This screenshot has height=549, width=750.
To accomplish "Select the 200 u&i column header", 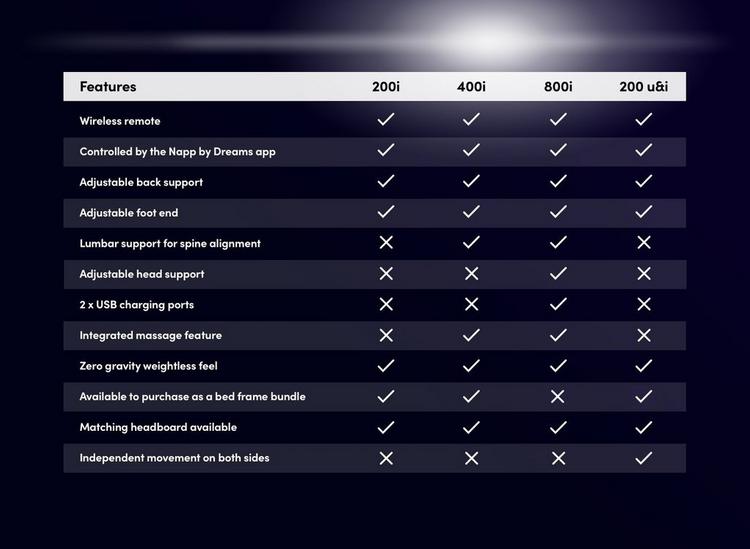I will point(644,87).
